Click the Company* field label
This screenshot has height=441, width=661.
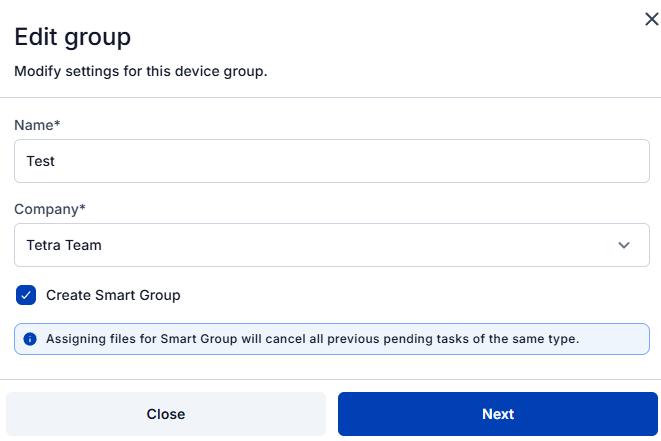pos(50,209)
